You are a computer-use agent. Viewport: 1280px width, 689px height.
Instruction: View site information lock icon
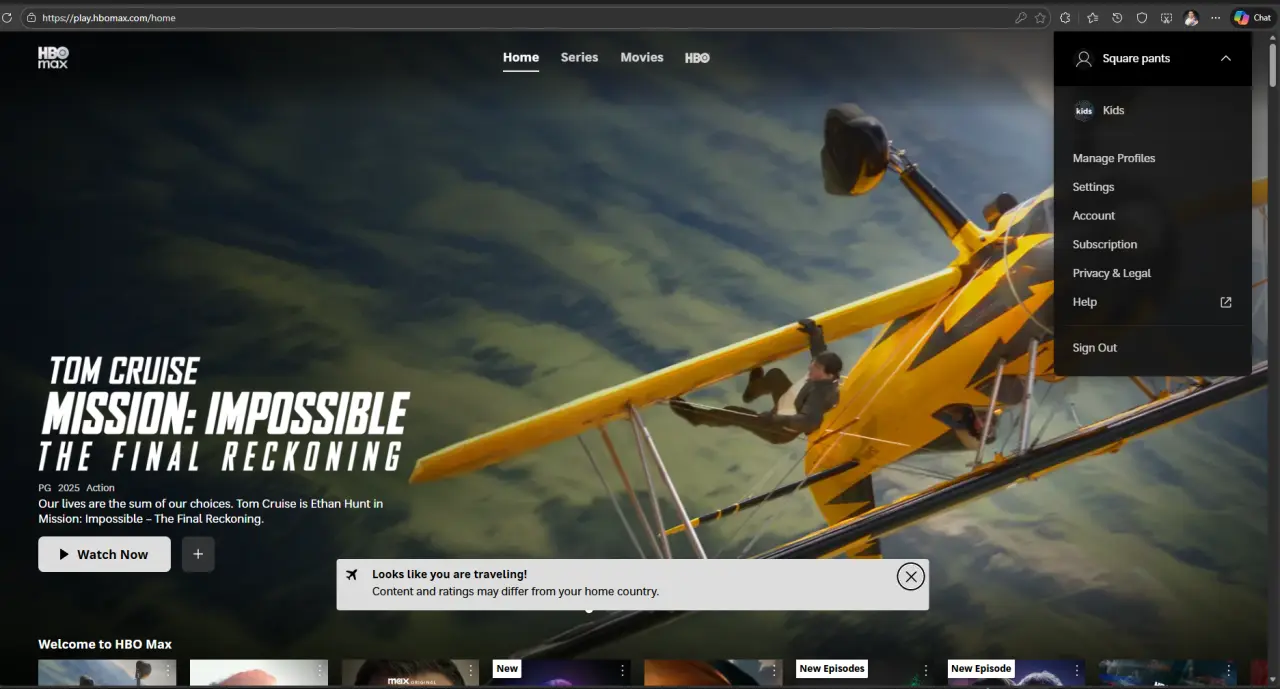(x=31, y=18)
